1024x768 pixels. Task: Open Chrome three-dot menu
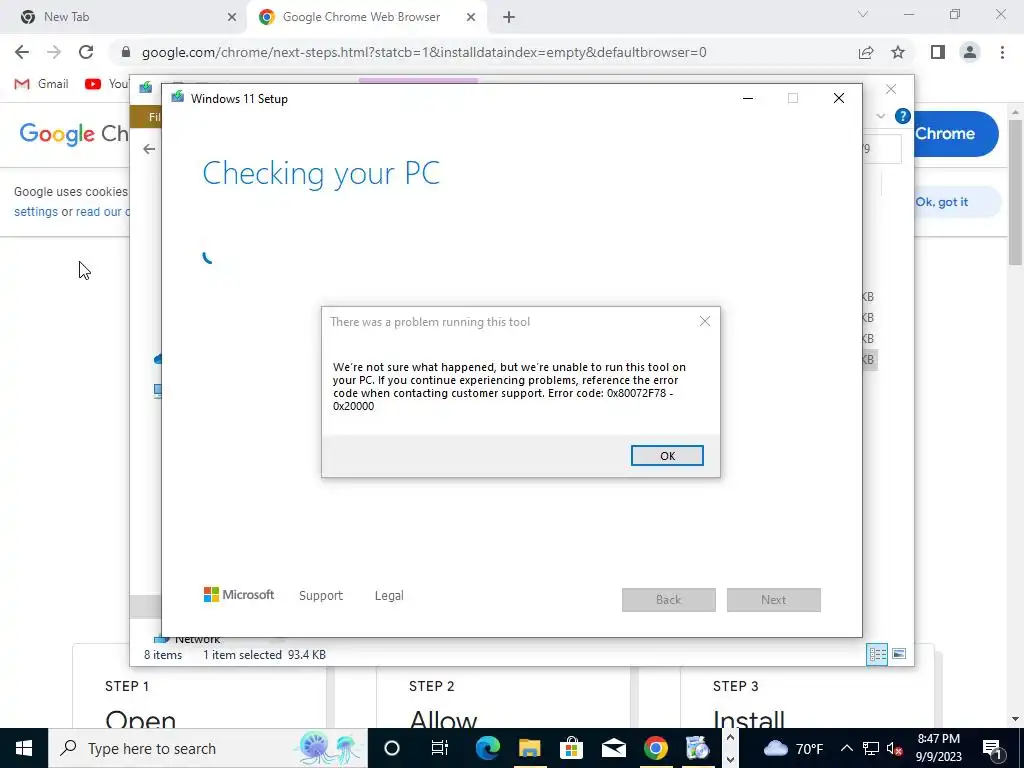[1002, 52]
